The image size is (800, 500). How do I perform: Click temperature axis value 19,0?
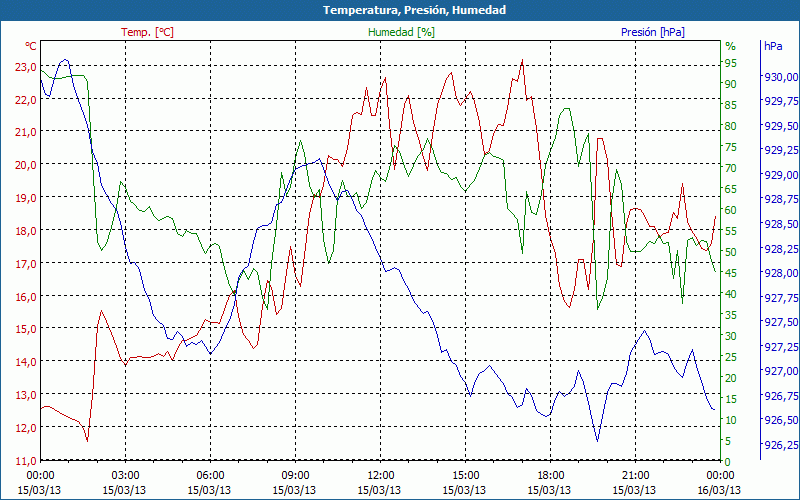[x=26, y=198]
